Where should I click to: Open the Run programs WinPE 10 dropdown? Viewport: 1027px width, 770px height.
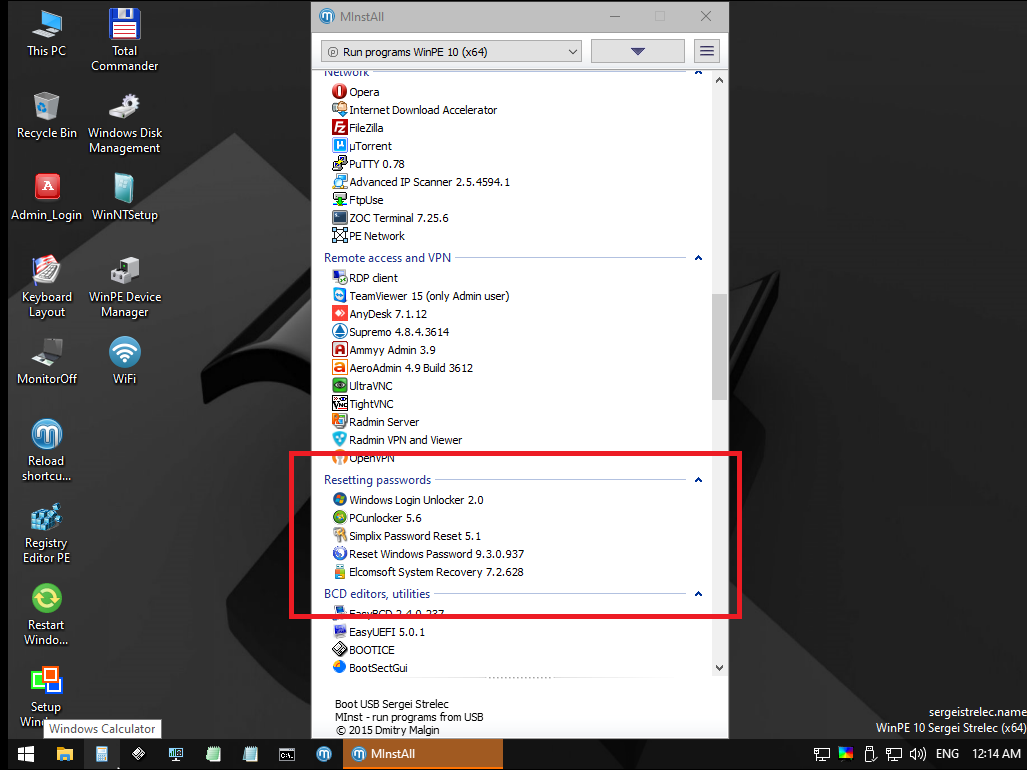pyautogui.click(x=451, y=52)
